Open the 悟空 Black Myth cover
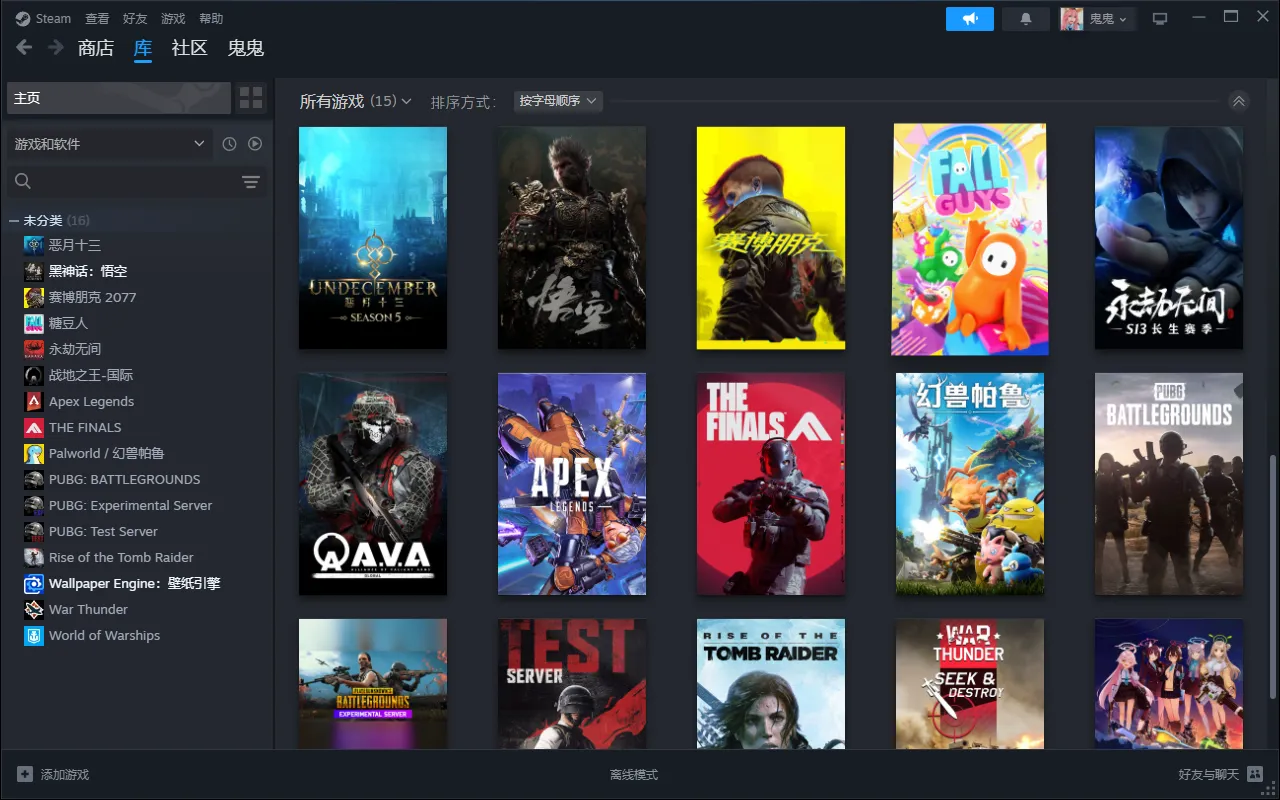Screen dimensions: 1280x800 [572, 238]
